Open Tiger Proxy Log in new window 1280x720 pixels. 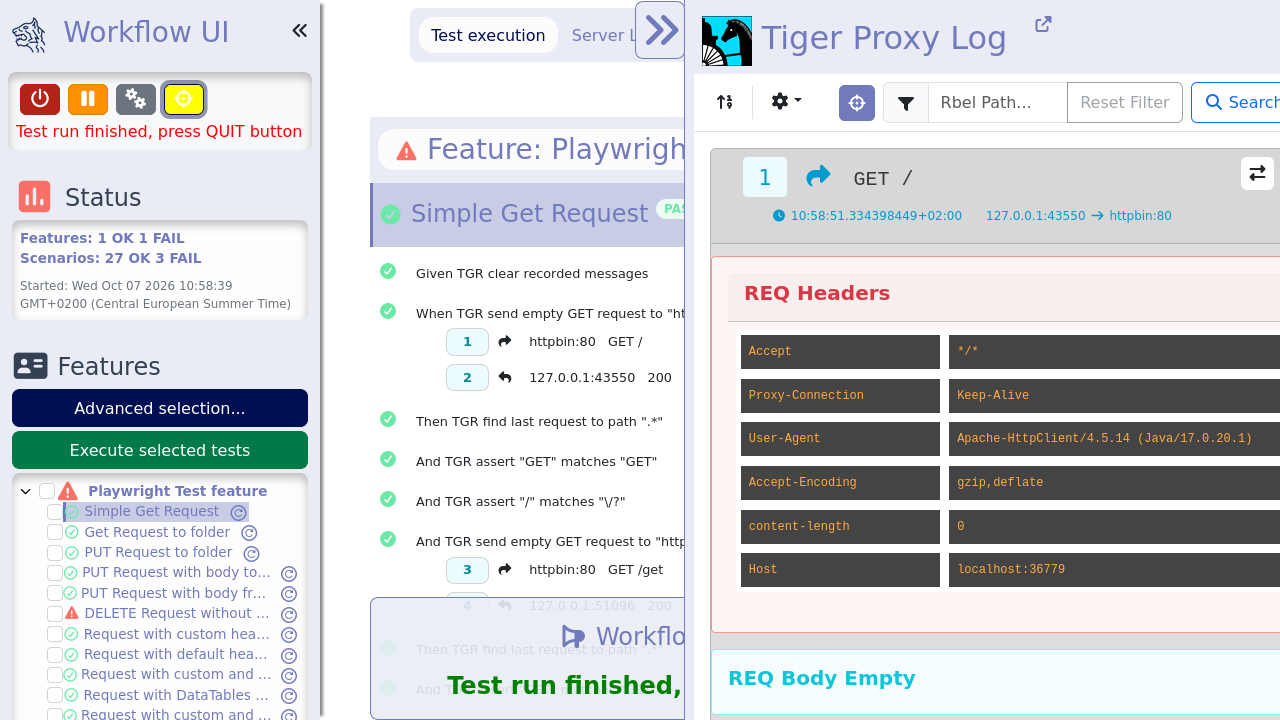pyautogui.click(x=1043, y=24)
